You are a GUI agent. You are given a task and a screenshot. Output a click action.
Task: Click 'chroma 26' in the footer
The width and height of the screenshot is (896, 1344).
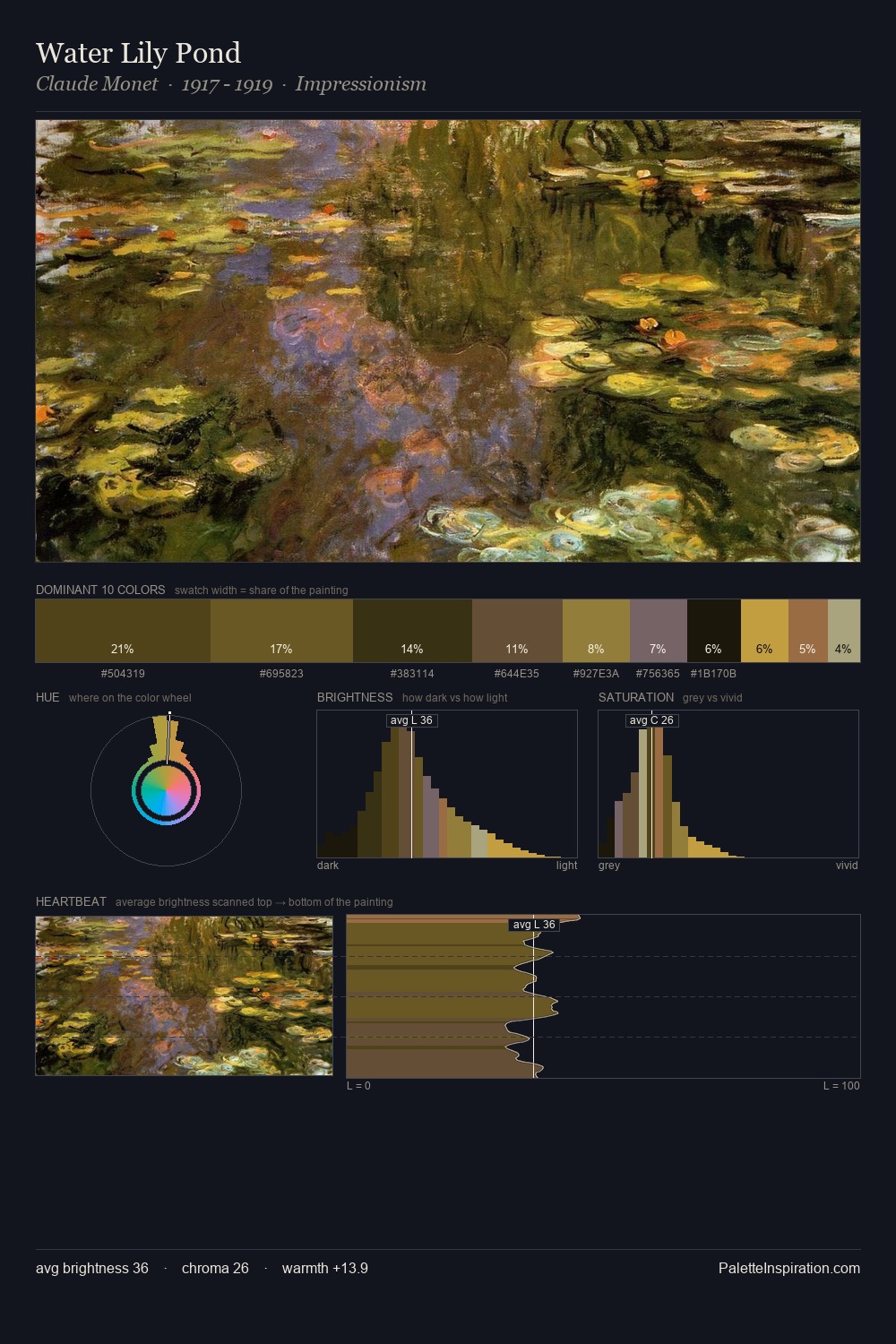pos(215,1268)
